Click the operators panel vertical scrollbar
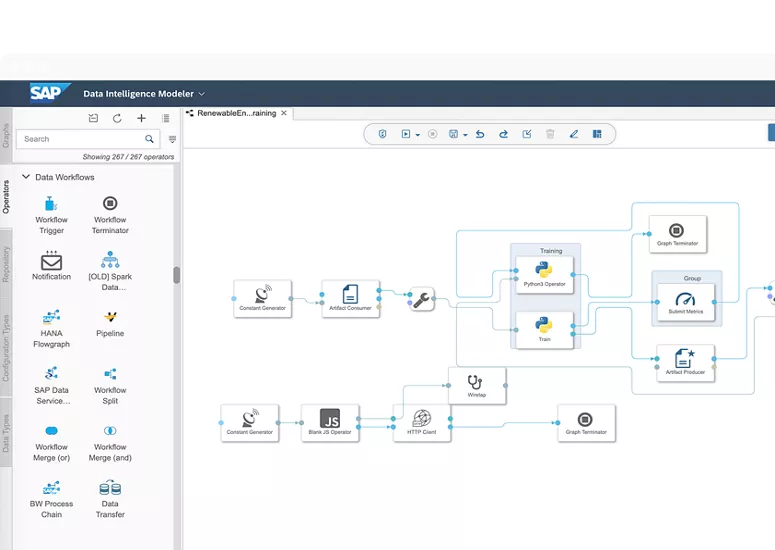This screenshot has width=775, height=550. (176, 275)
